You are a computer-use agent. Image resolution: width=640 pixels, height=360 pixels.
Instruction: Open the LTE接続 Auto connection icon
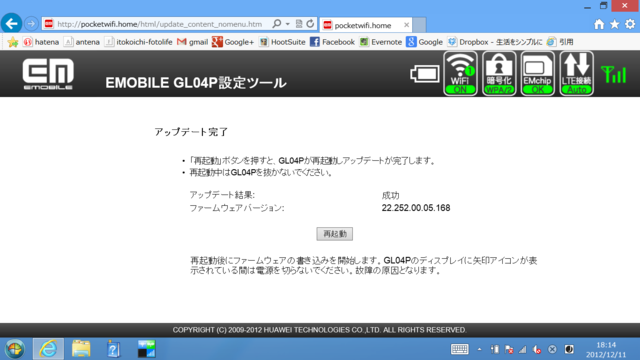point(576,73)
